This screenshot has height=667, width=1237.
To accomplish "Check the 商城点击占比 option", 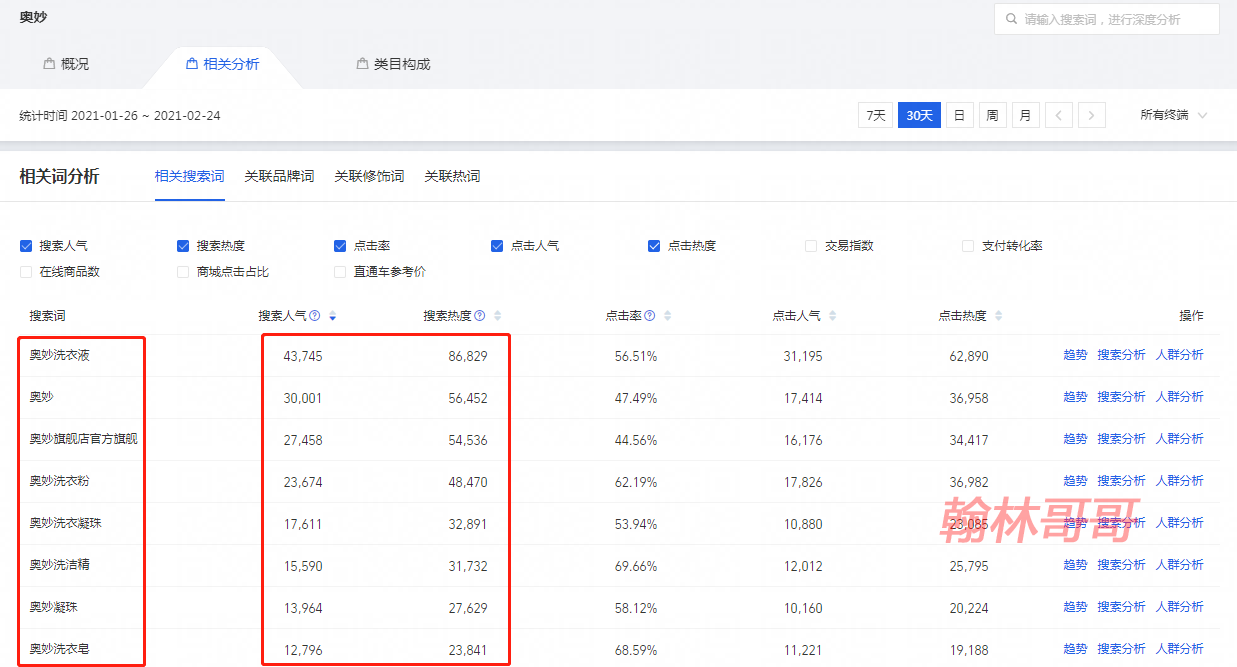I will (x=183, y=272).
